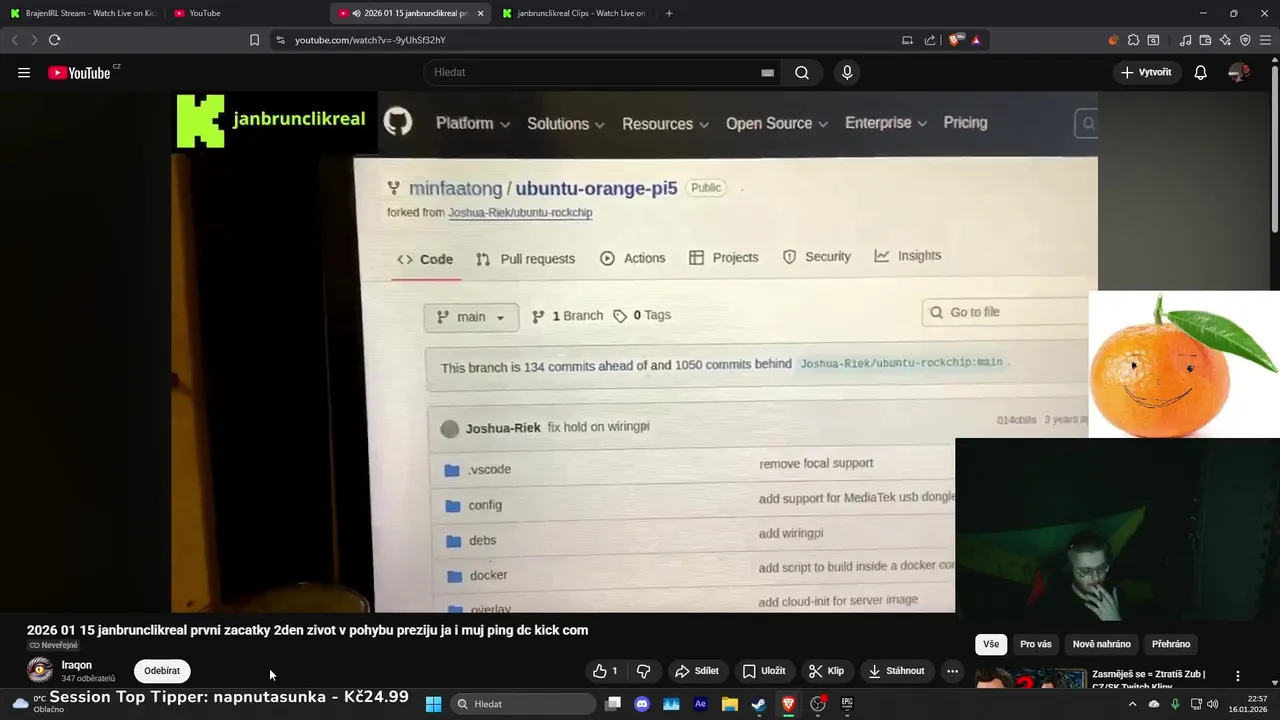The image size is (1280, 720).
Task: Click the share page icon in address bar
Action: 930,40
